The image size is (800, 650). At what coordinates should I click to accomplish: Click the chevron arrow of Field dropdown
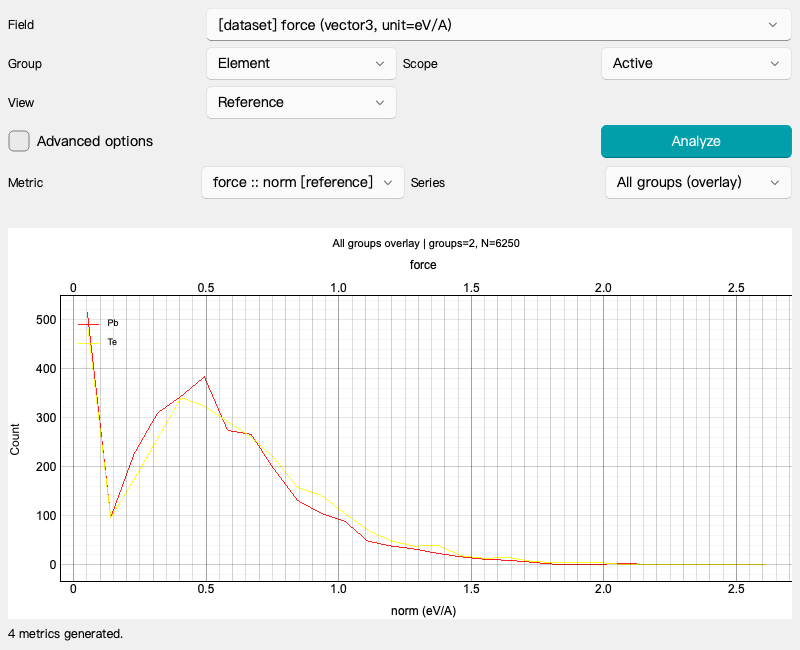tap(773, 24)
